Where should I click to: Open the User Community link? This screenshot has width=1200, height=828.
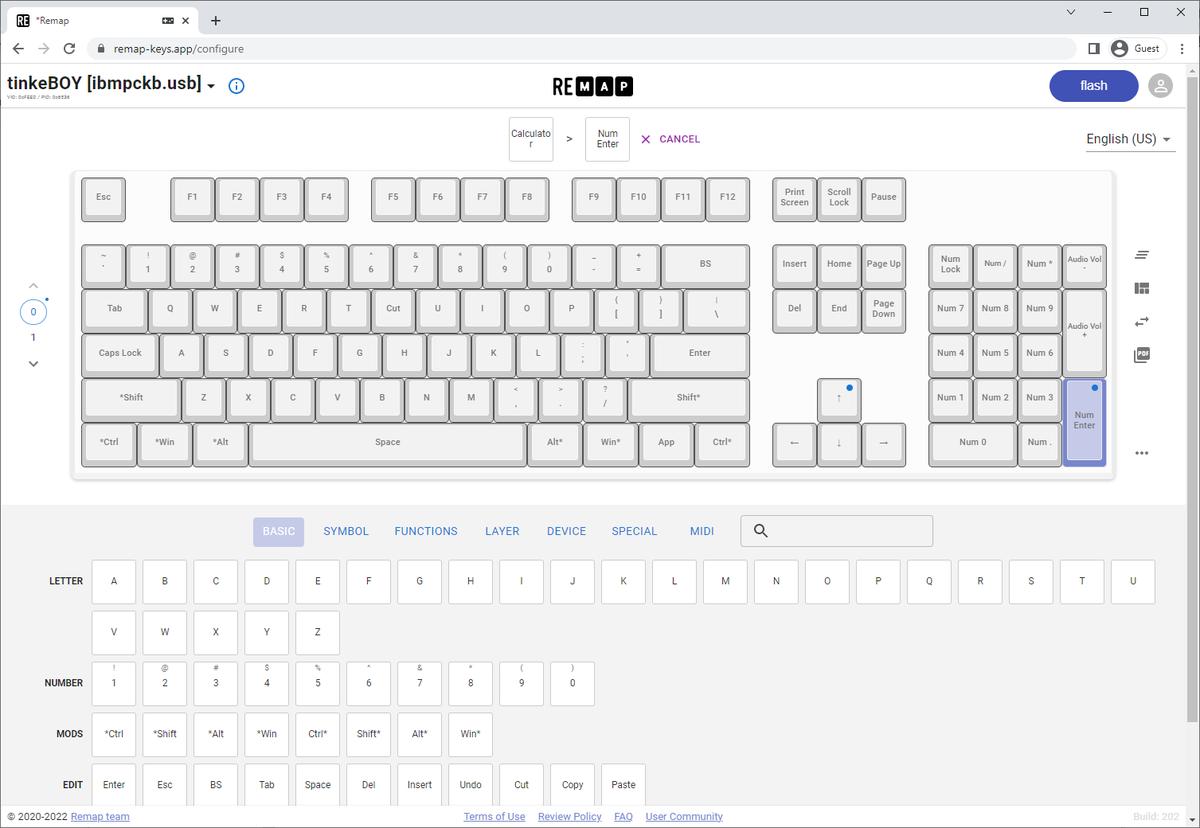click(x=684, y=817)
